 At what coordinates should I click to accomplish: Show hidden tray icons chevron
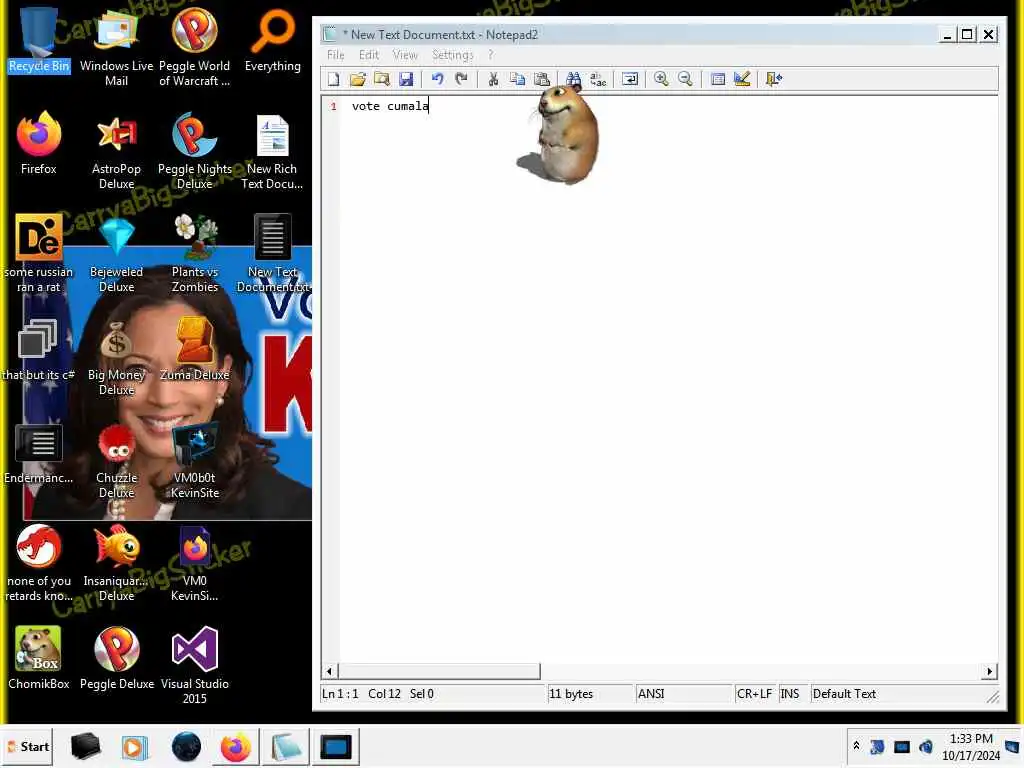(856, 746)
